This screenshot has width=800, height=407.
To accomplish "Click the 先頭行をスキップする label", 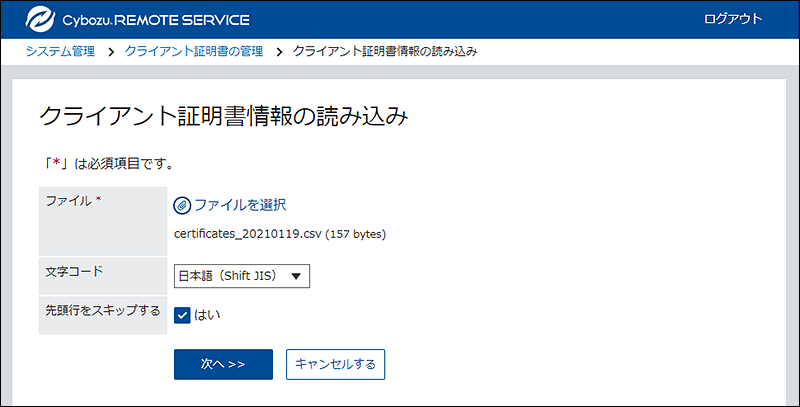I will click(103, 311).
